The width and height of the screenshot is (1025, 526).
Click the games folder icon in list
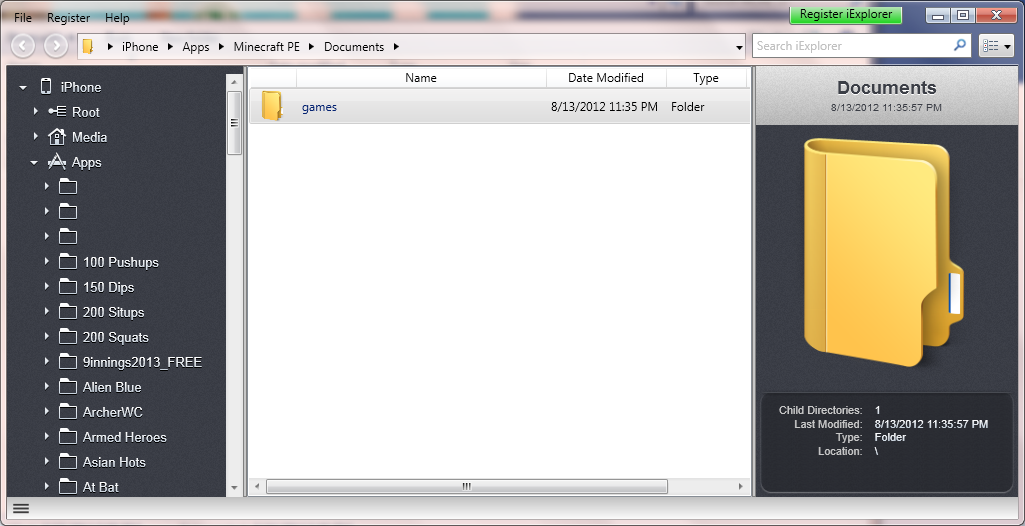pos(272,106)
